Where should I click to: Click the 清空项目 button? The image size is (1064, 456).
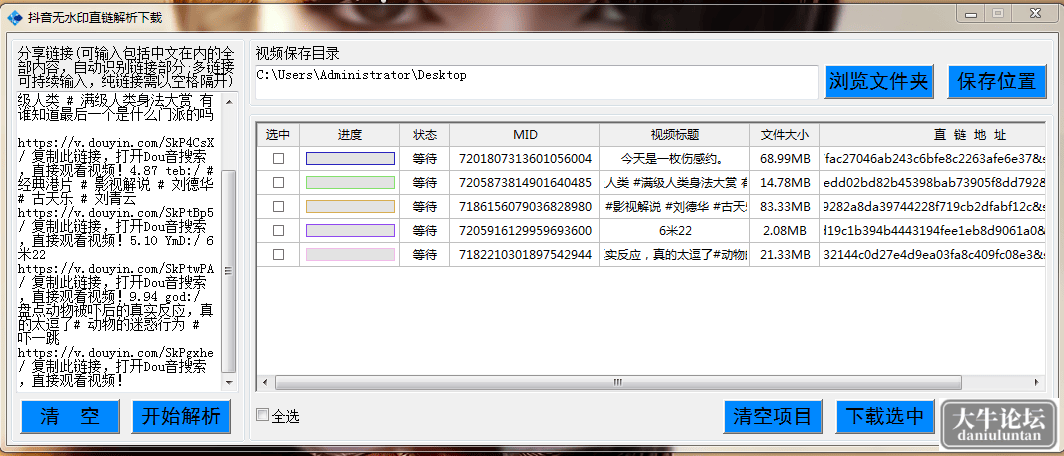[x=773, y=417]
